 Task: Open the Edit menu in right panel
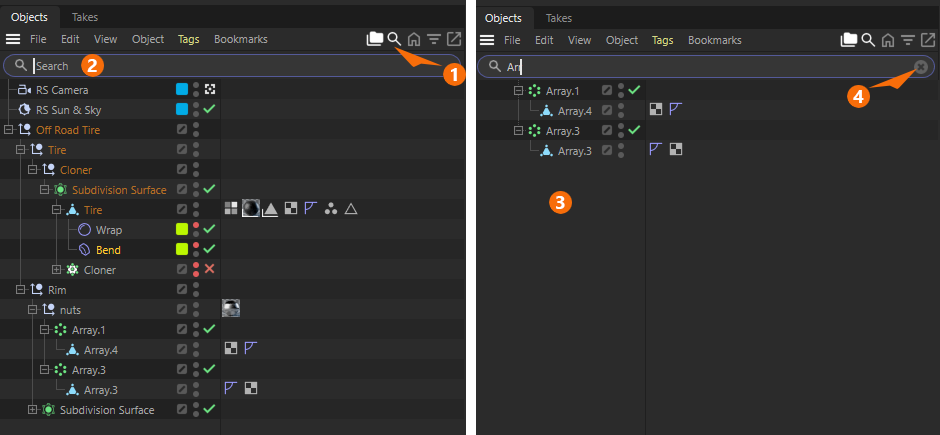coord(544,40)
